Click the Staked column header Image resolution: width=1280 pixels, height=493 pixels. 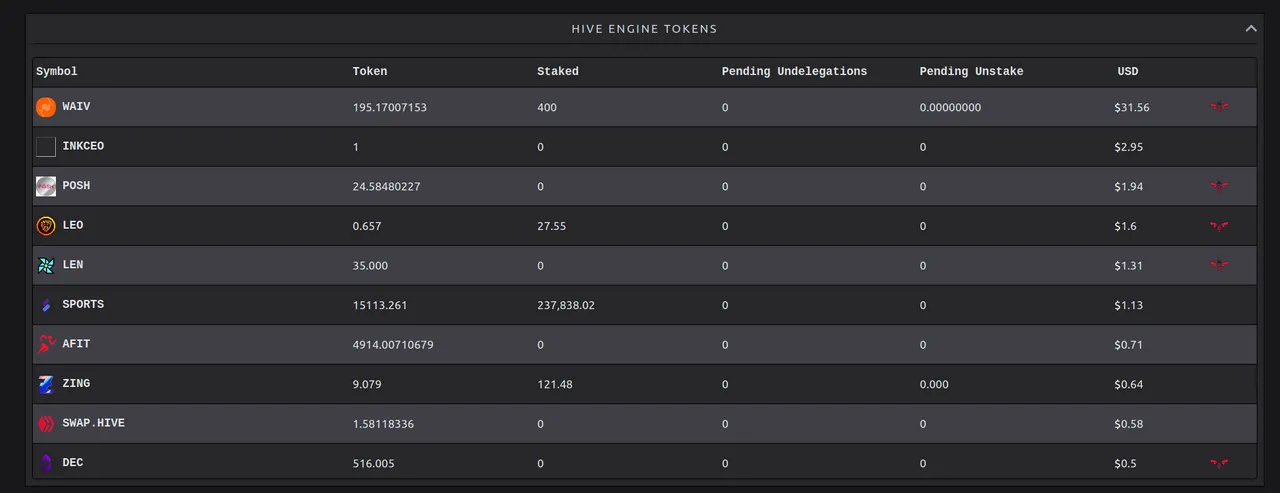(x=558, y=72)
